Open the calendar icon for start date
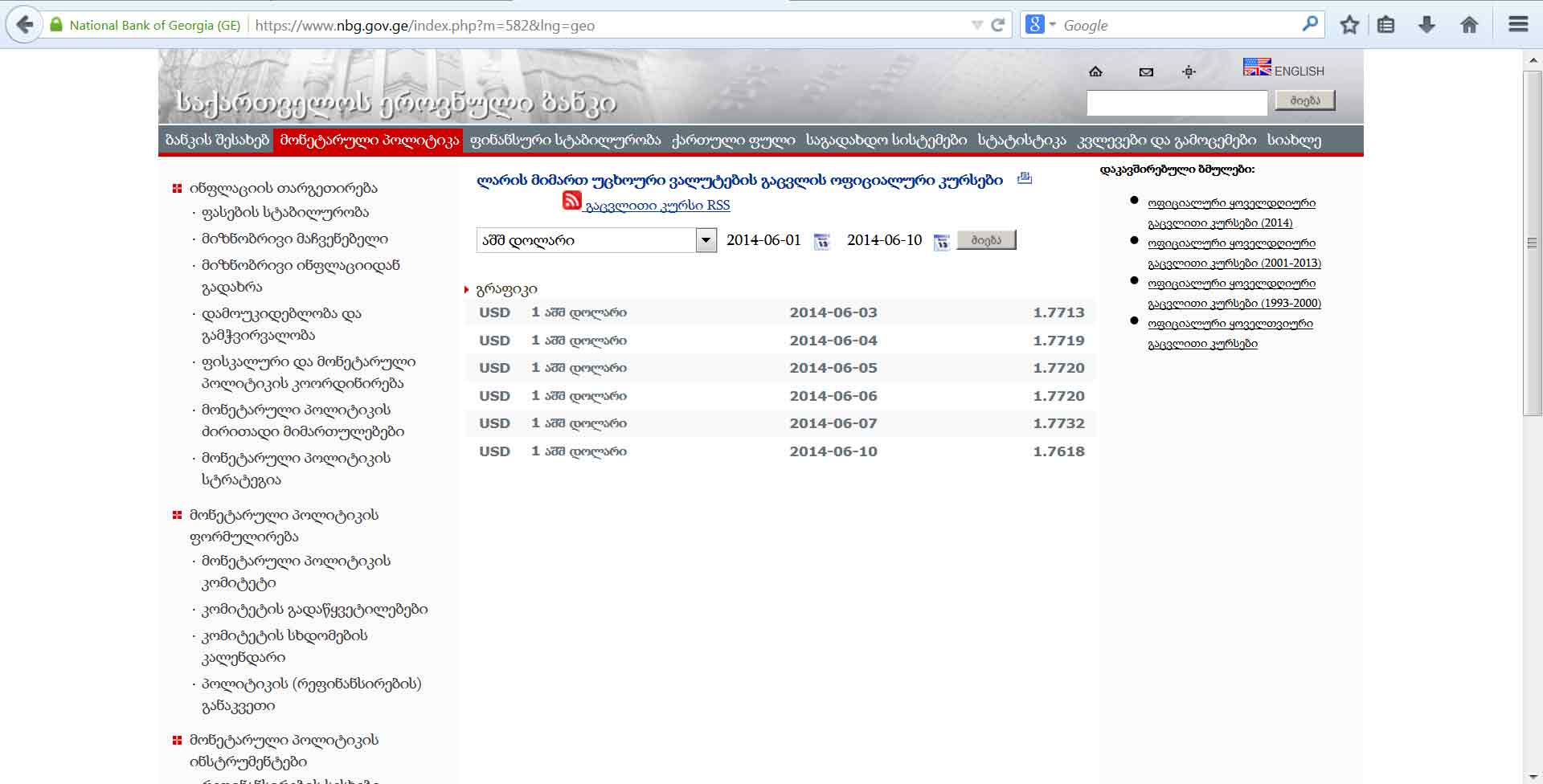The width and height of the screenshot is (1543, 784). click(x=821, y=242)
